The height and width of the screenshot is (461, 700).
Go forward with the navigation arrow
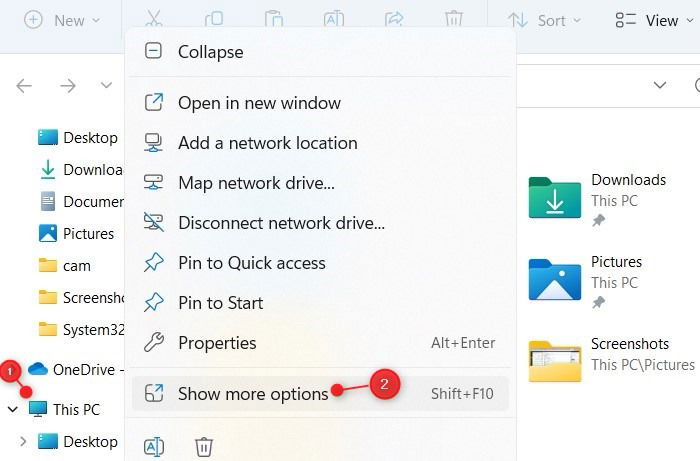coord(68,85)
